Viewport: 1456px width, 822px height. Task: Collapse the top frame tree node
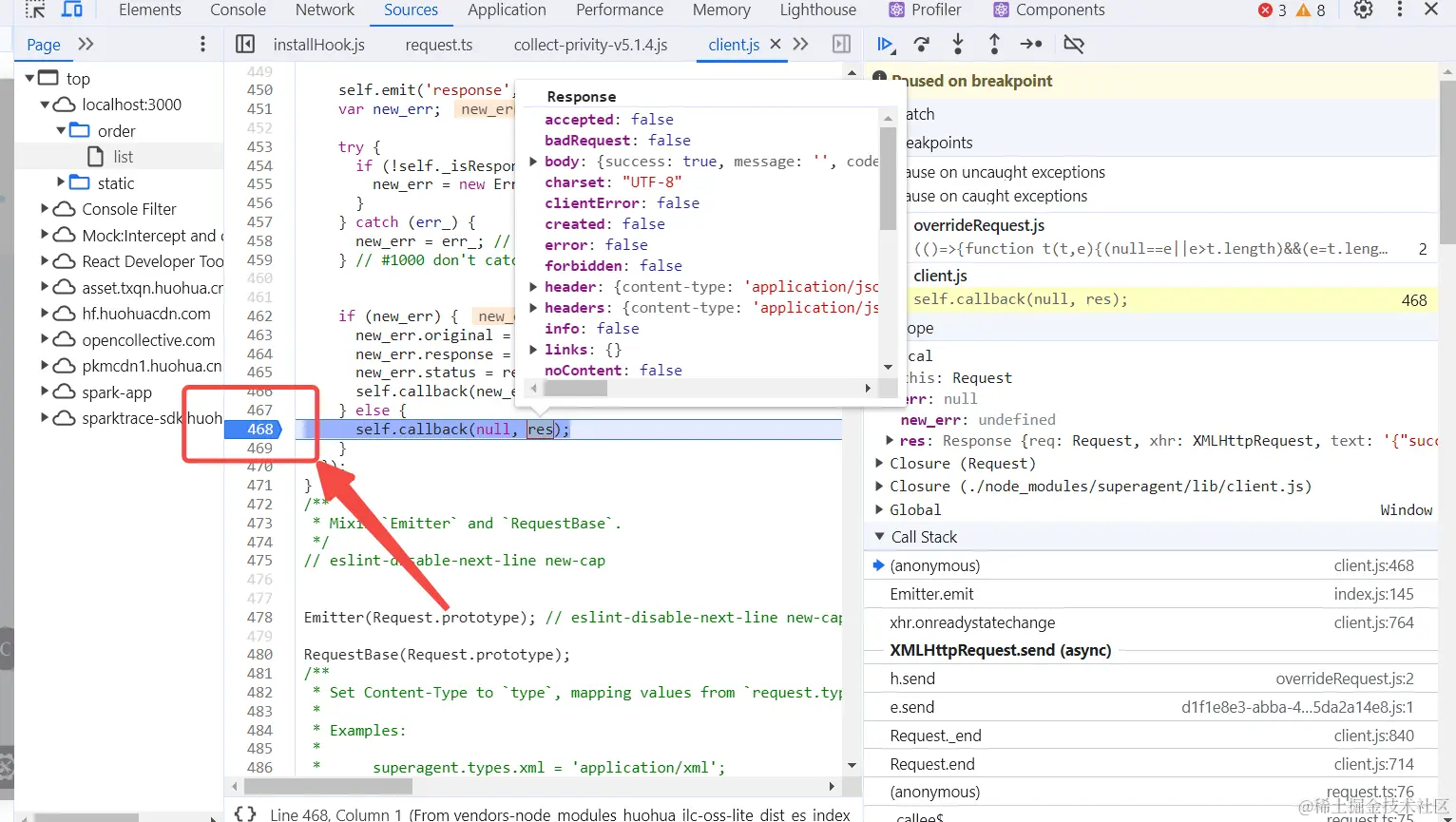click(x=30, y=78)
